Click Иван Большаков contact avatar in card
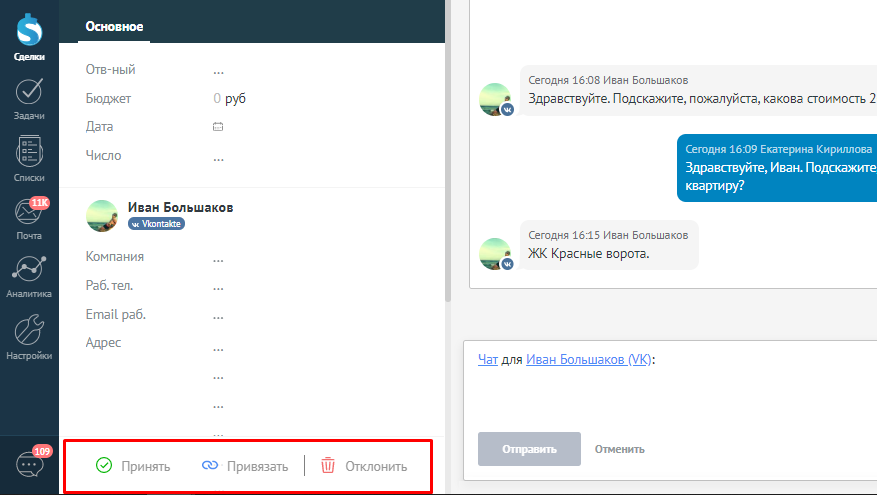 [x=103, y=216]
